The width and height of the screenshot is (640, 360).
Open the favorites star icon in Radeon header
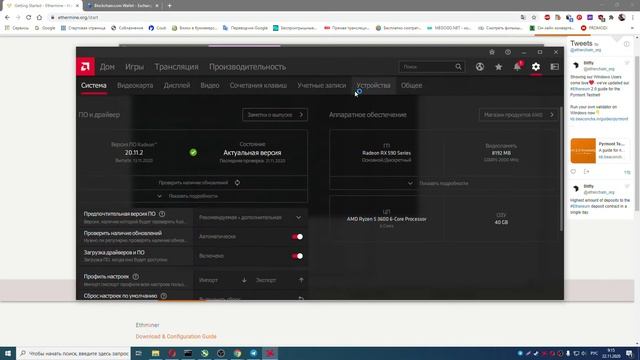coord(498,67)
